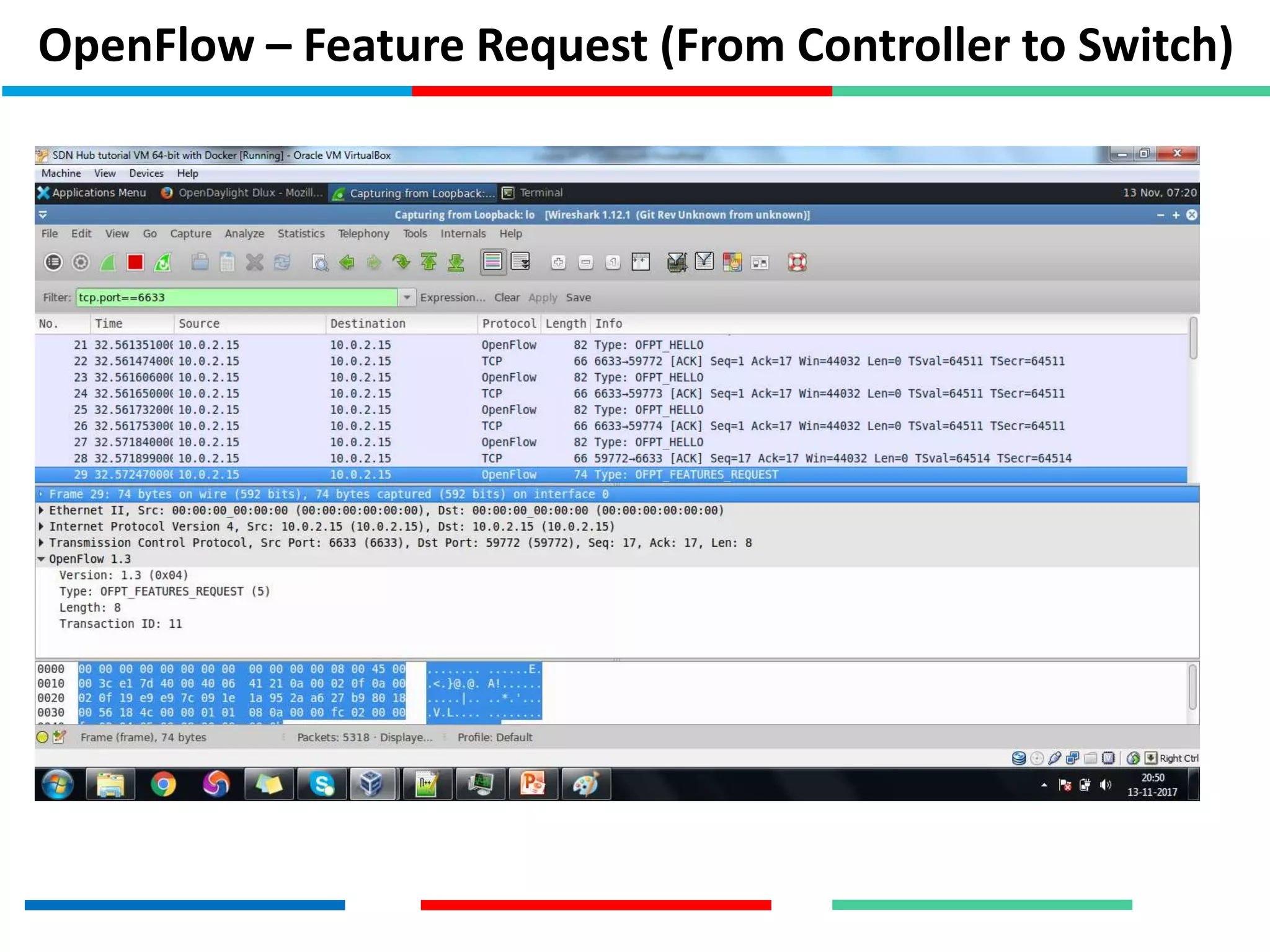Toggle packet list colorize
This screenshot has width=1270, height=952.
pos(493,262)
